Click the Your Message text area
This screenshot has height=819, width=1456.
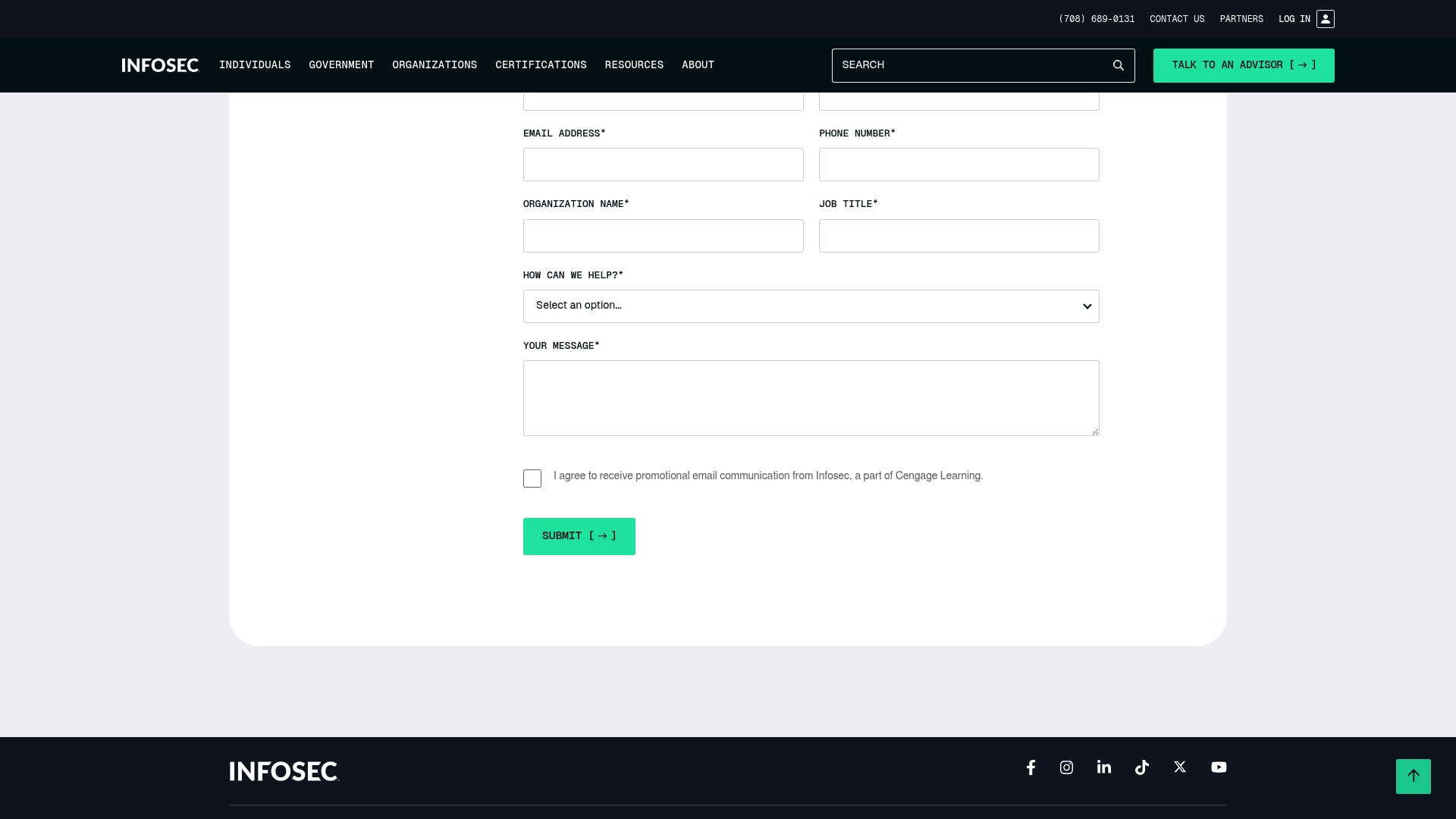coord(811,398)
